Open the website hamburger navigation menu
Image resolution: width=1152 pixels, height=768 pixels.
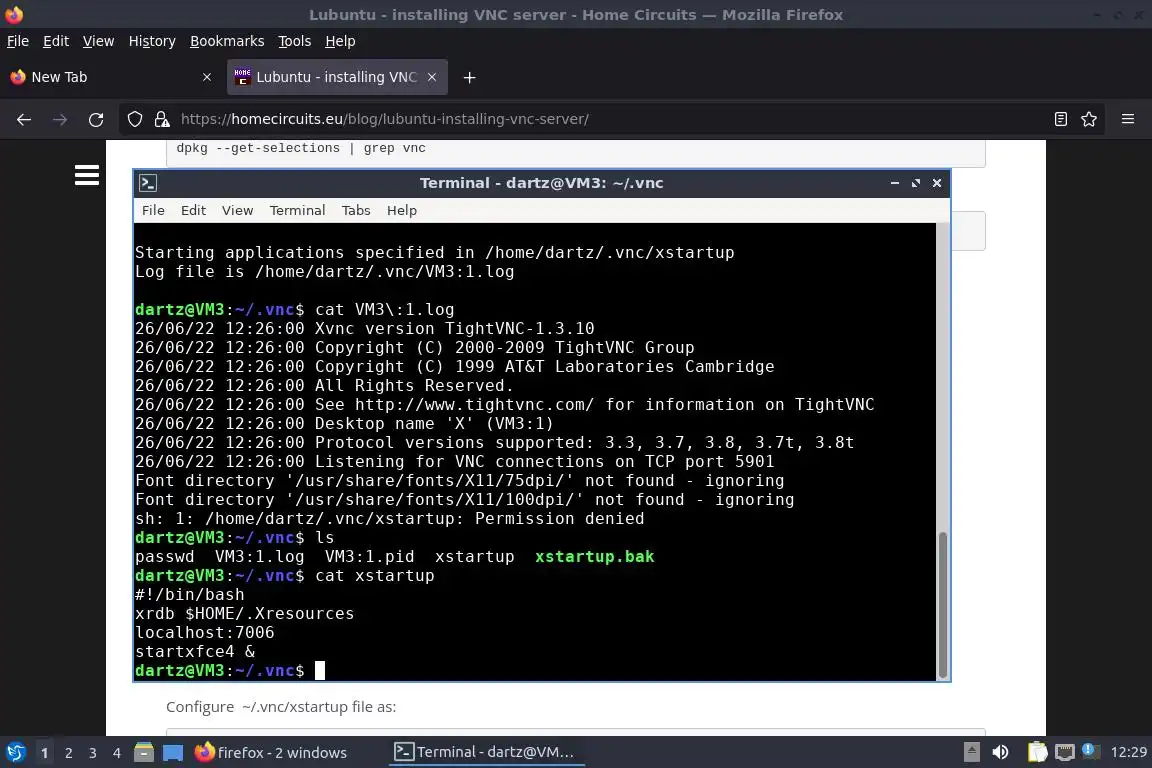[87, 176]
